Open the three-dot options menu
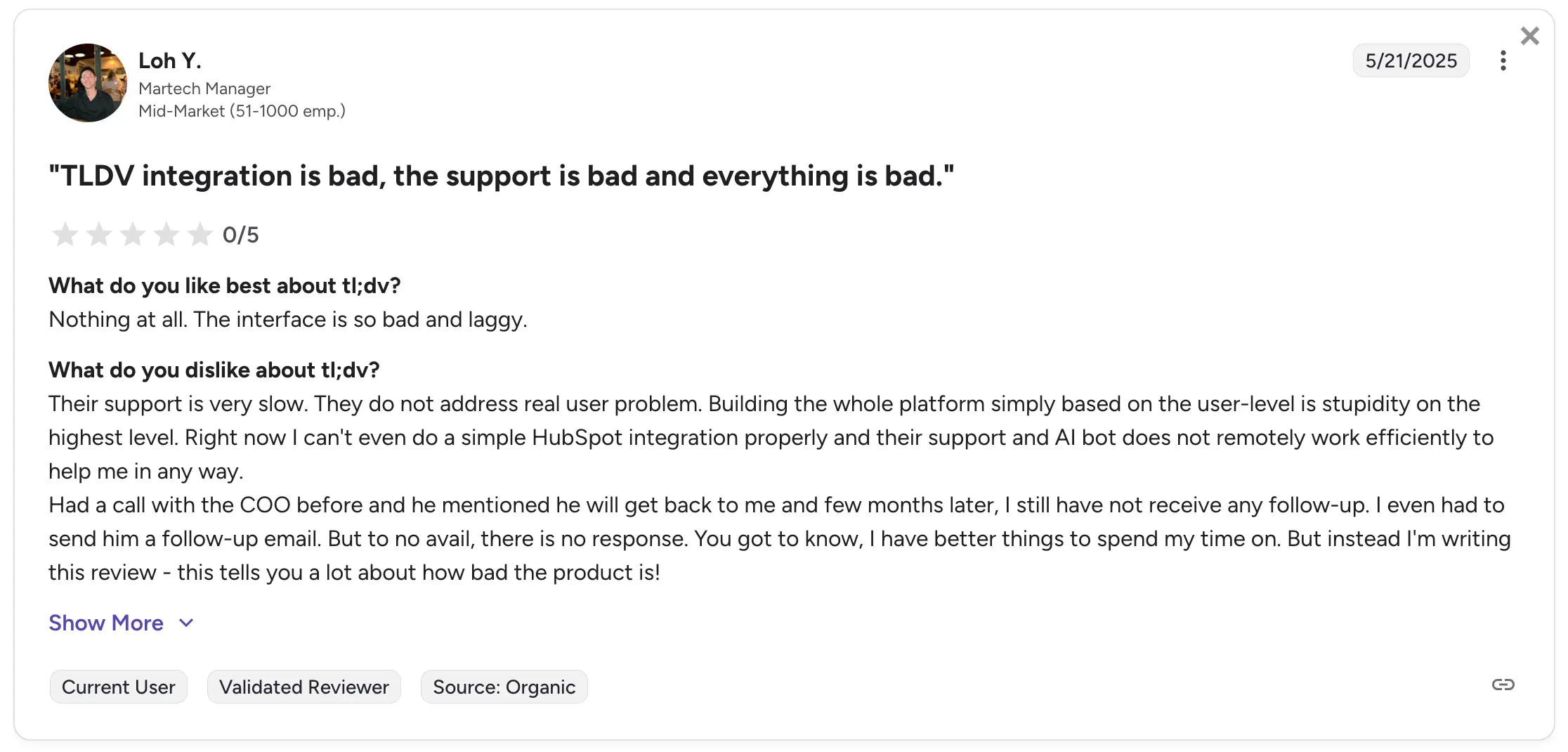Viewport: 1568px width, 752px height. point(1503,61)
